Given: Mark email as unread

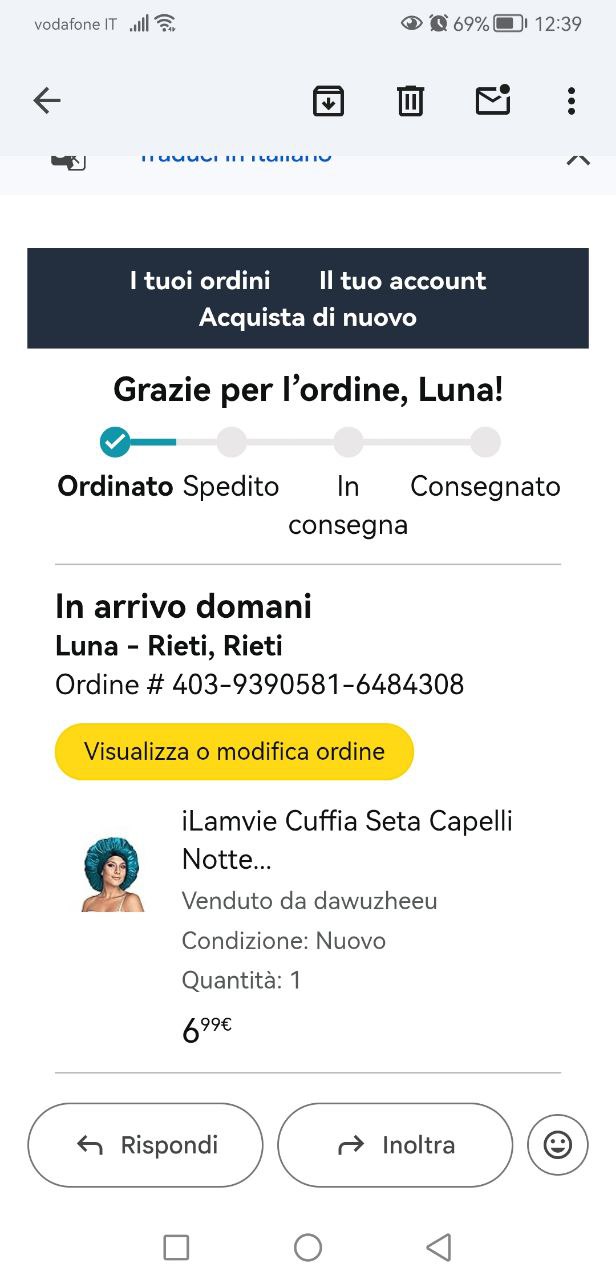Looking at the screenshot, I should 492,100.
